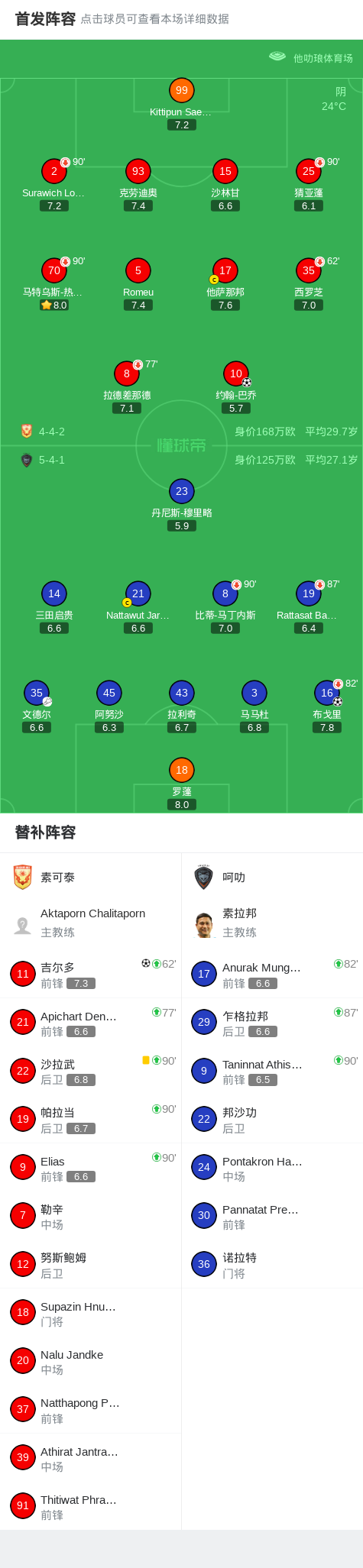363x1568 pixels.
Task: Tap player 10 约翰-巴乔 circle
Action: pyautogui.click(x=236, y=373)
